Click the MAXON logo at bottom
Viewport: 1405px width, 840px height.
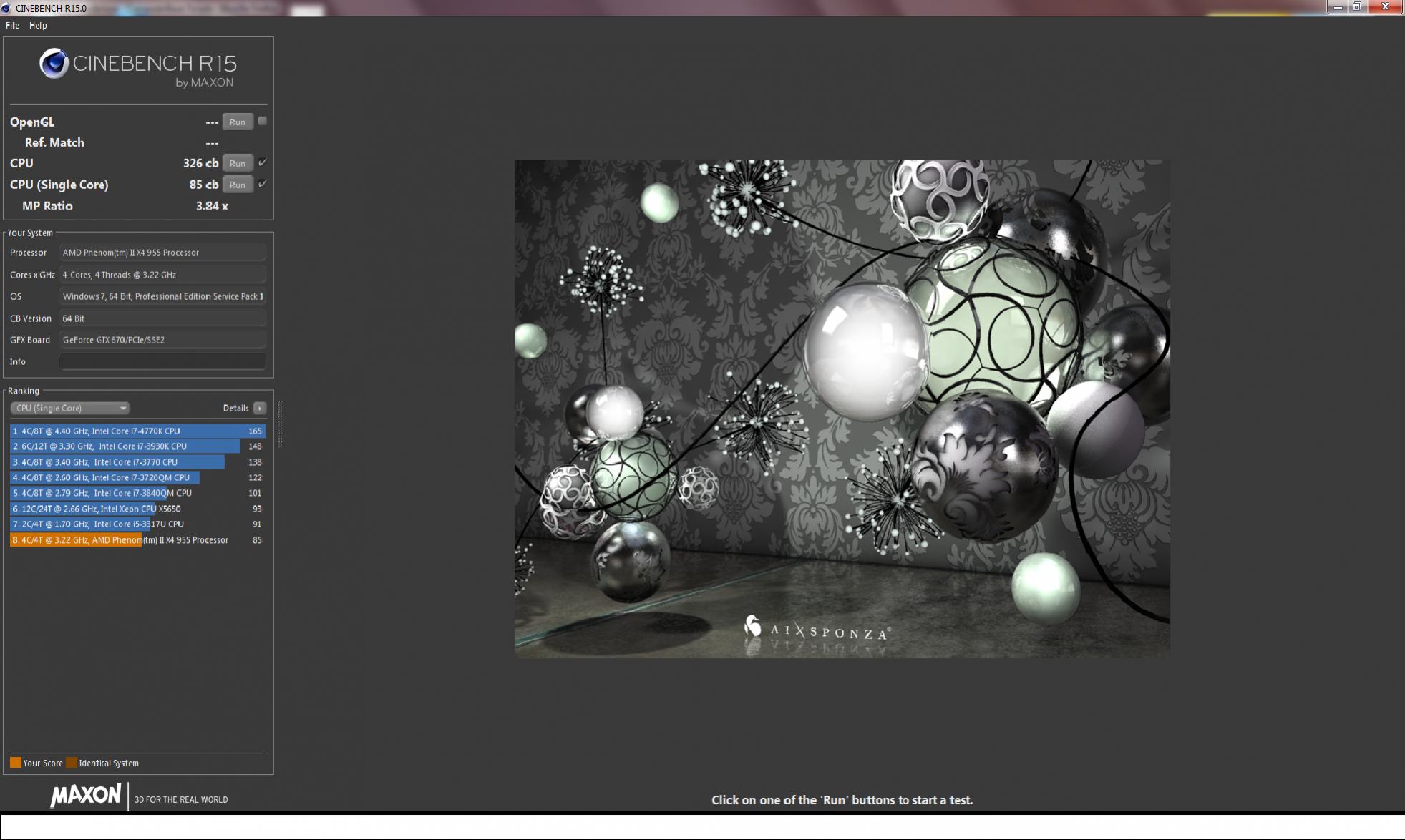click(86, 795)
